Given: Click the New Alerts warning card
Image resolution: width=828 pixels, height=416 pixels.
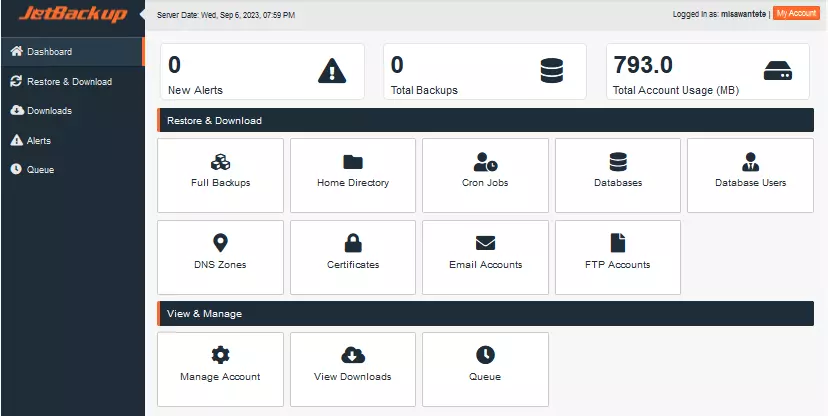Looking at the screenshot, I should (261, 71).
